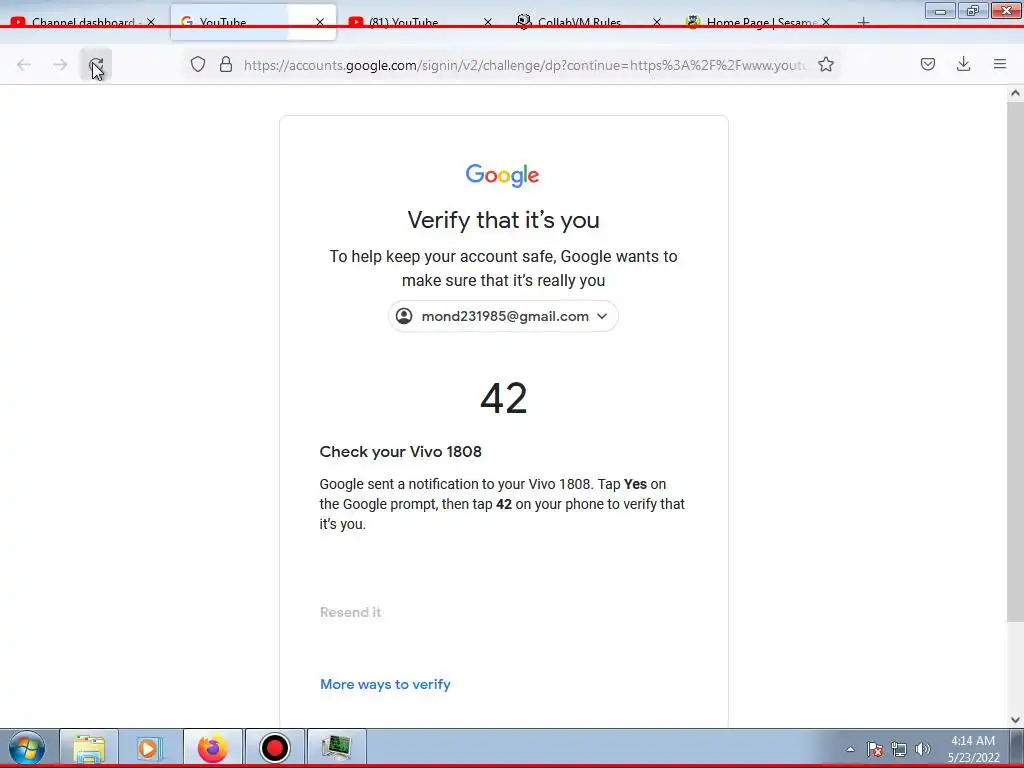Restore down the Firefox window

[x=973, y=10]
